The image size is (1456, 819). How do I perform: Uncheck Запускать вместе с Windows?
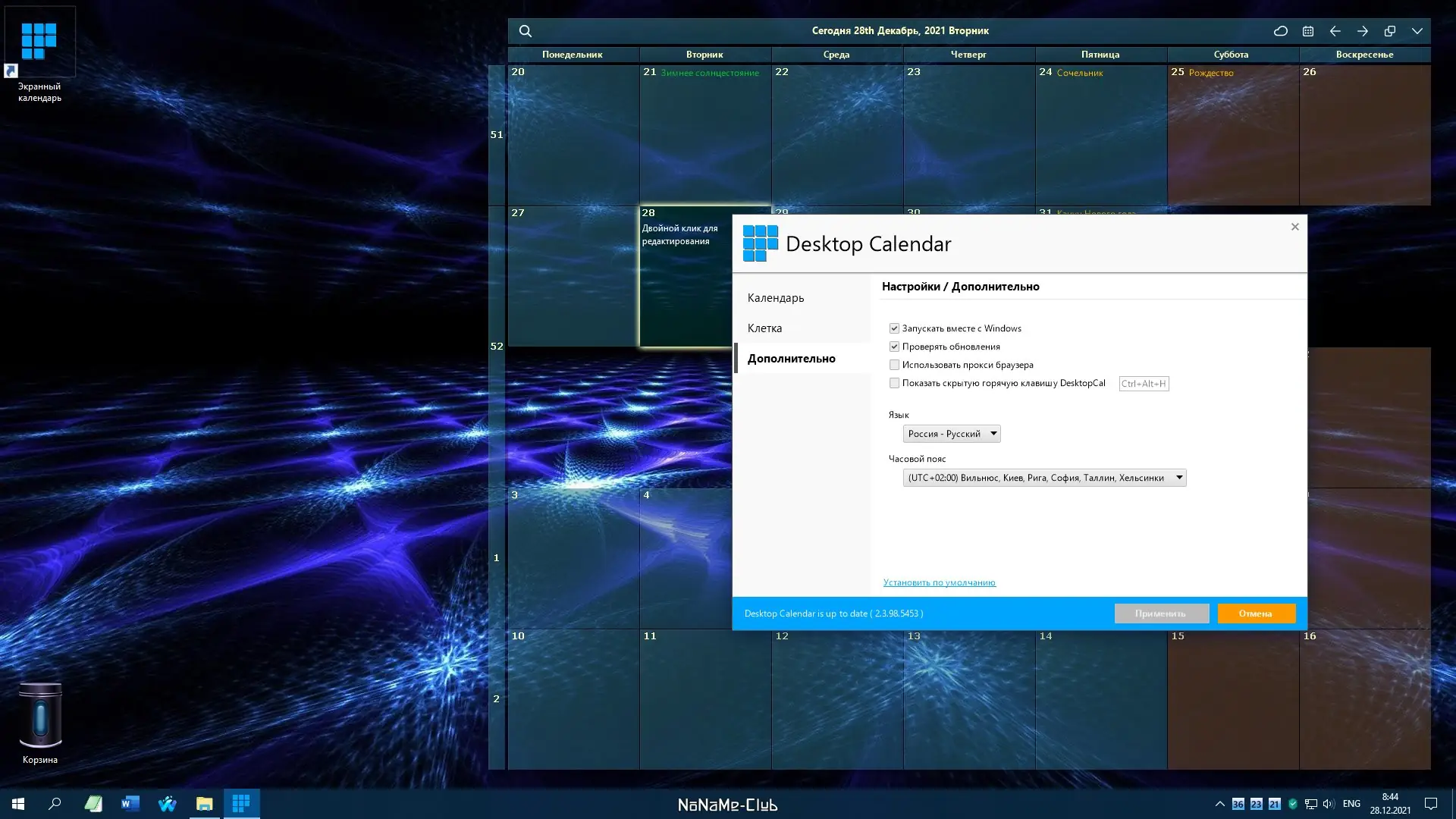coord(894,328)
